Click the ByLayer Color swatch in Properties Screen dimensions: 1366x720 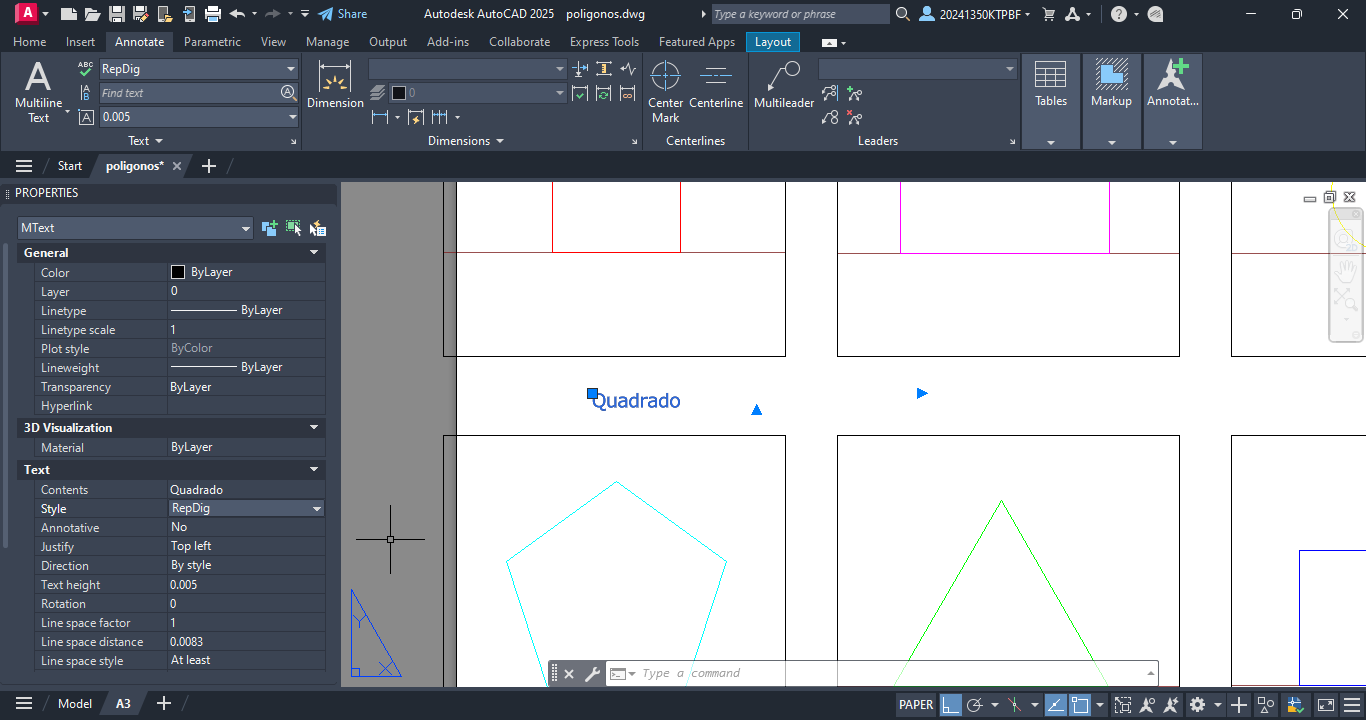point(178,272)
